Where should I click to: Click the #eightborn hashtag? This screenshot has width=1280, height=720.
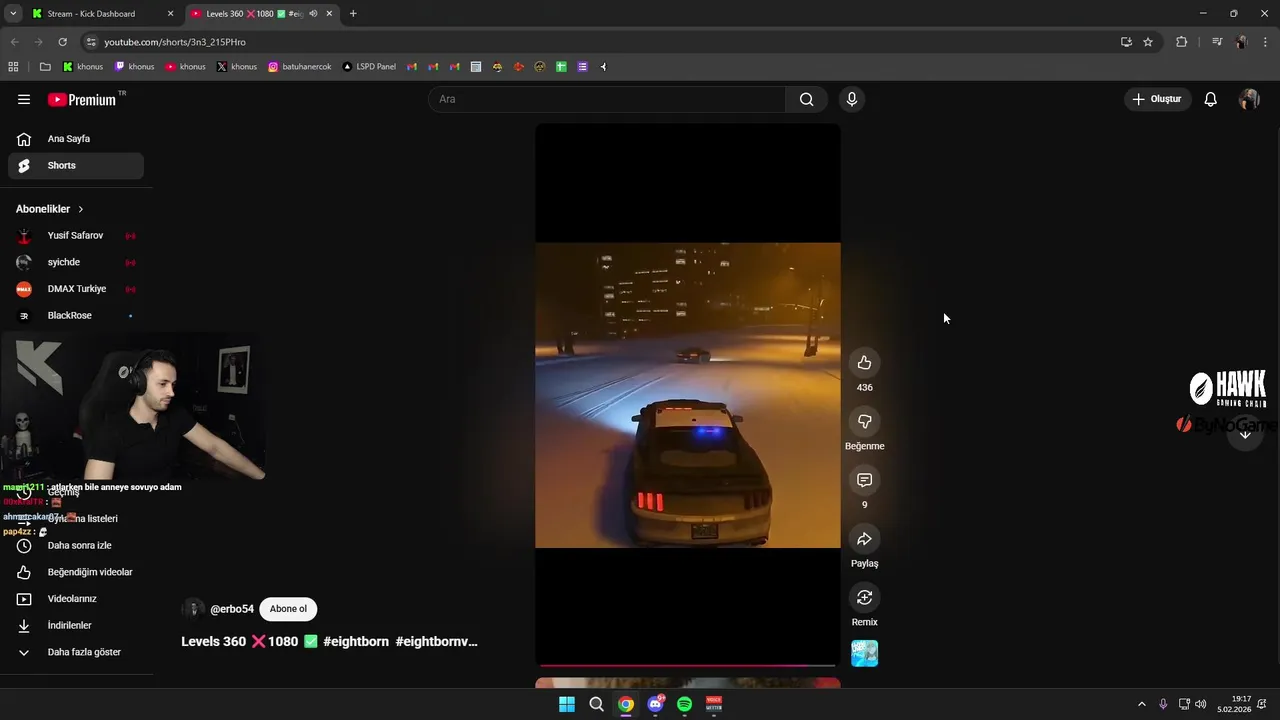click(356, 642)
